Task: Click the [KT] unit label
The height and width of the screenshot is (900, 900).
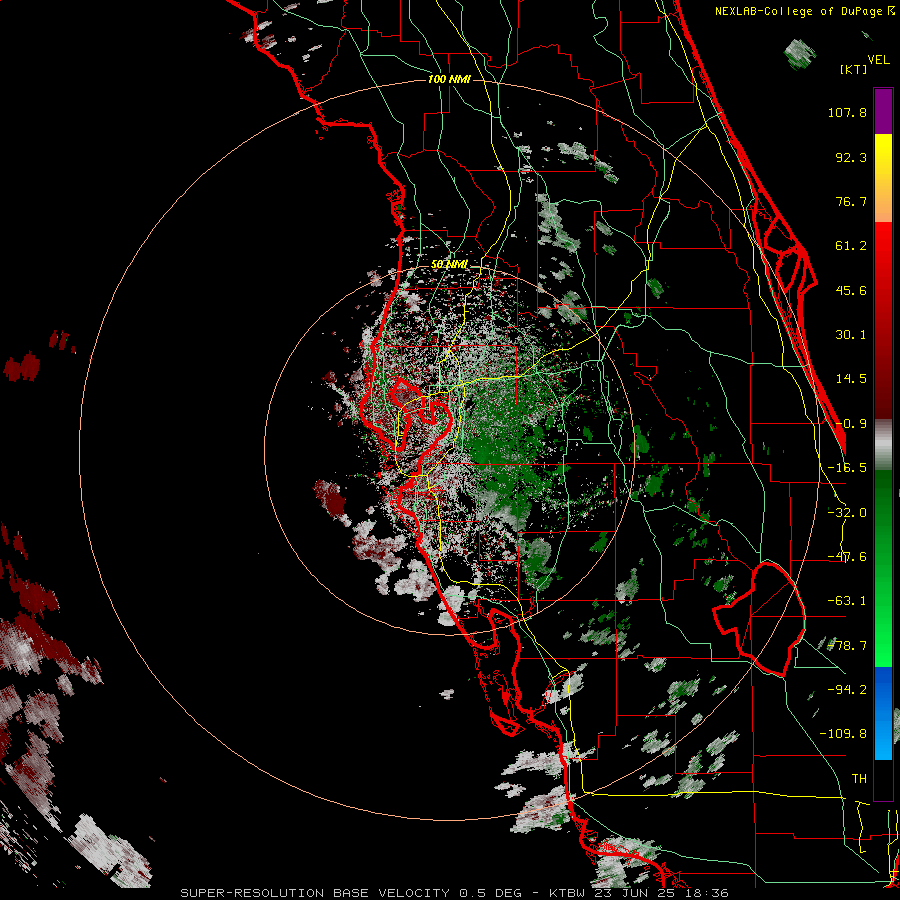Action: [853, 69]
